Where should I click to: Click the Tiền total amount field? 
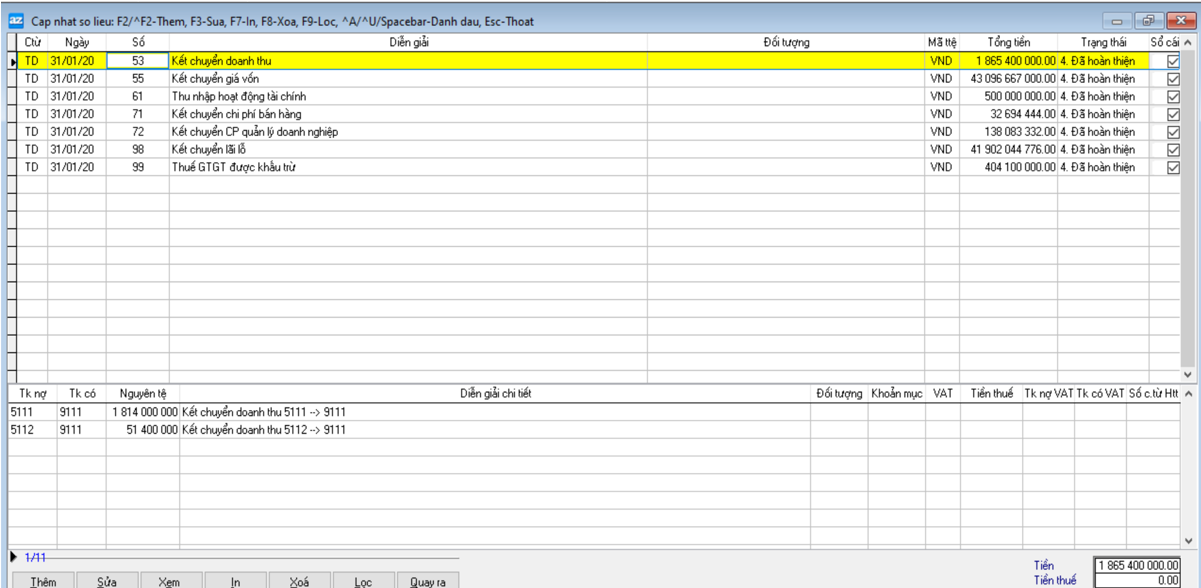tap(1137, 566)
